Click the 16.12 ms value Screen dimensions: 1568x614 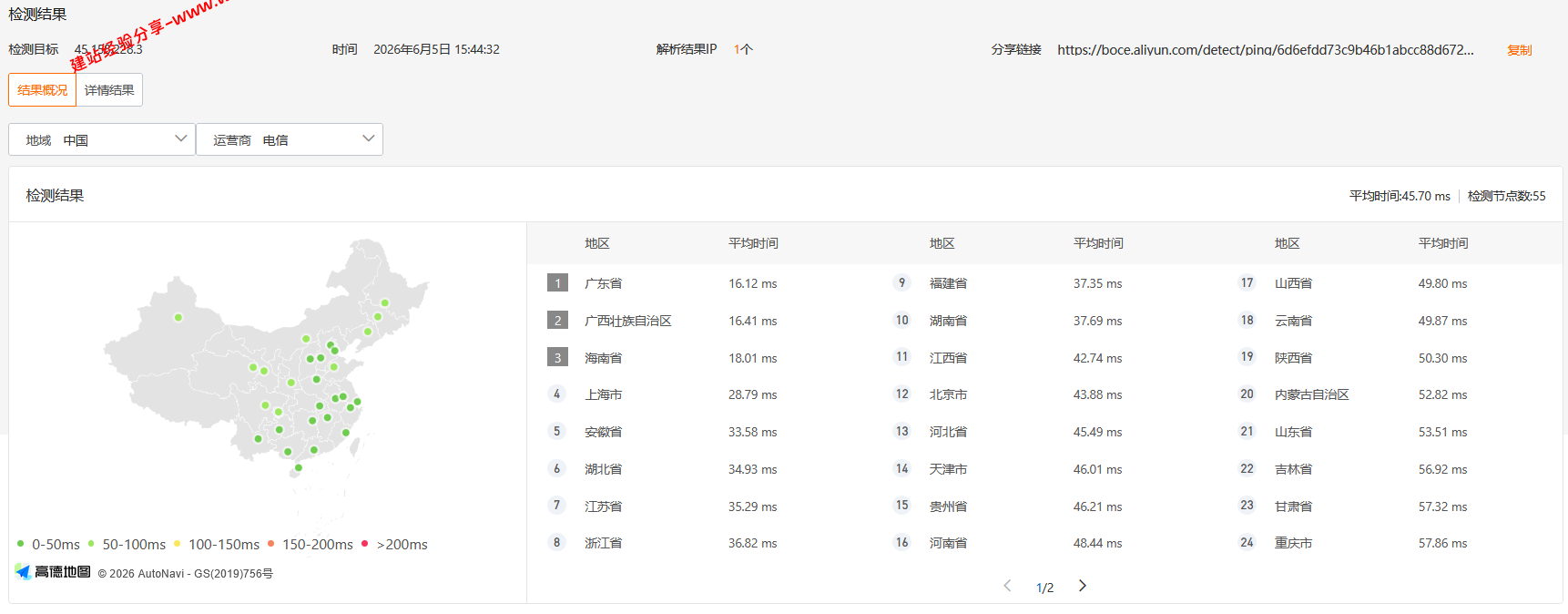click(x=752, y=283)
